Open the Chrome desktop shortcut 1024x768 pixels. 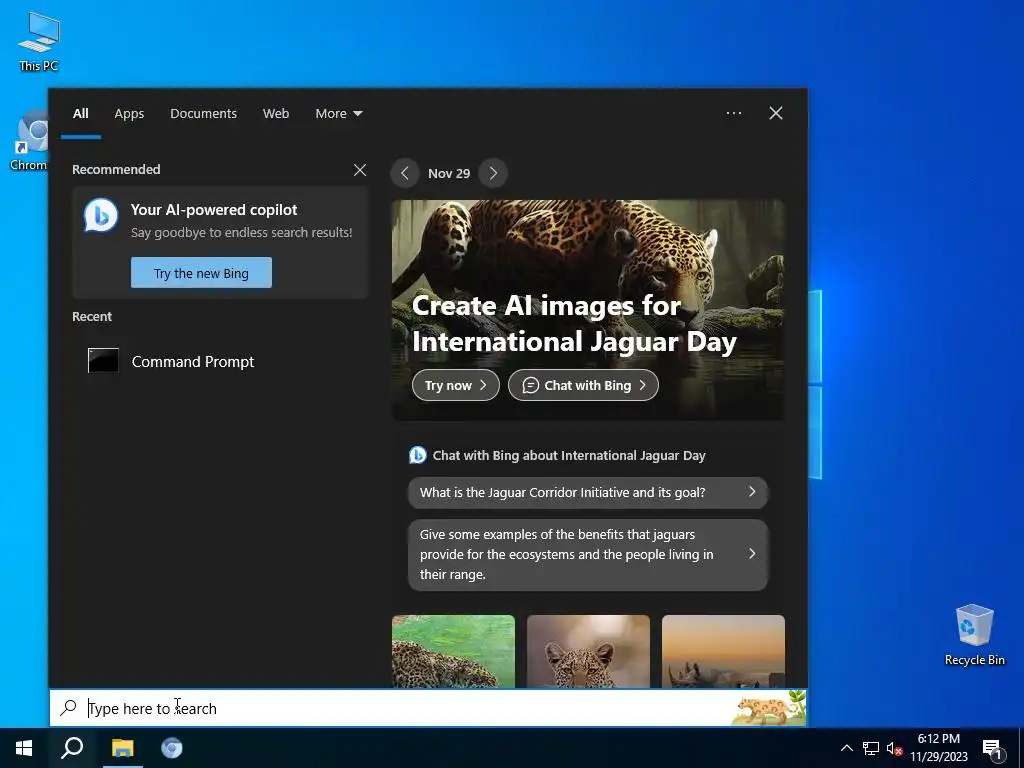coord(29,141)
